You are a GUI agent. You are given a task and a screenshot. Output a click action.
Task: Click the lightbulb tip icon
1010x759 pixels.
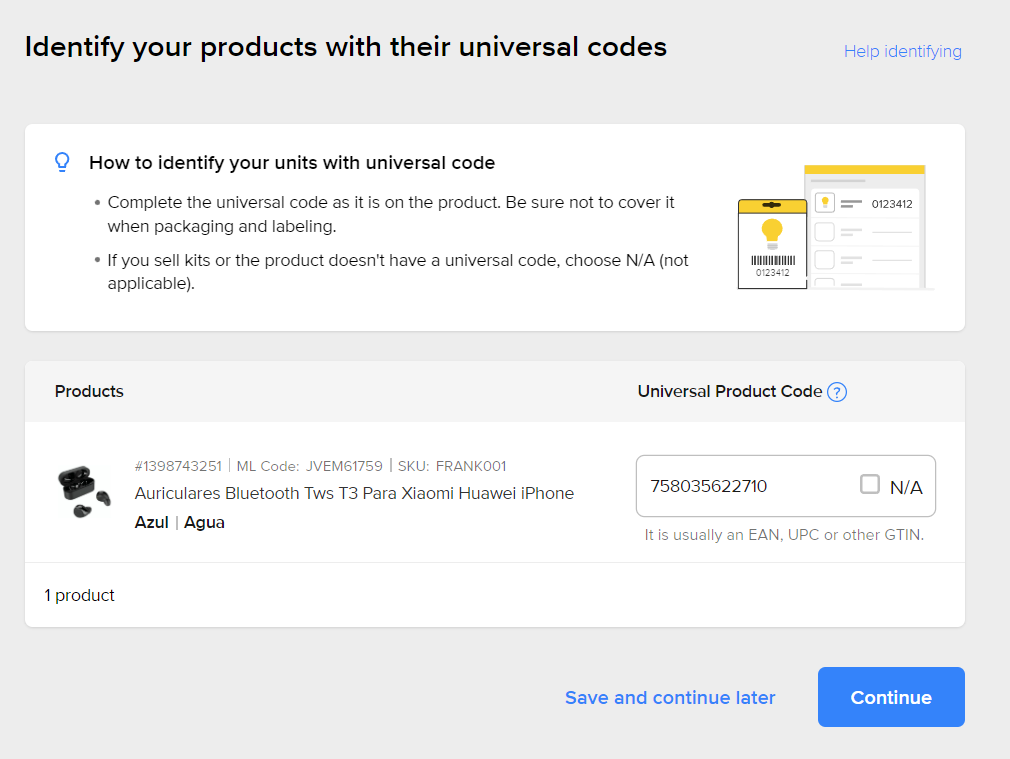[62, 162]
